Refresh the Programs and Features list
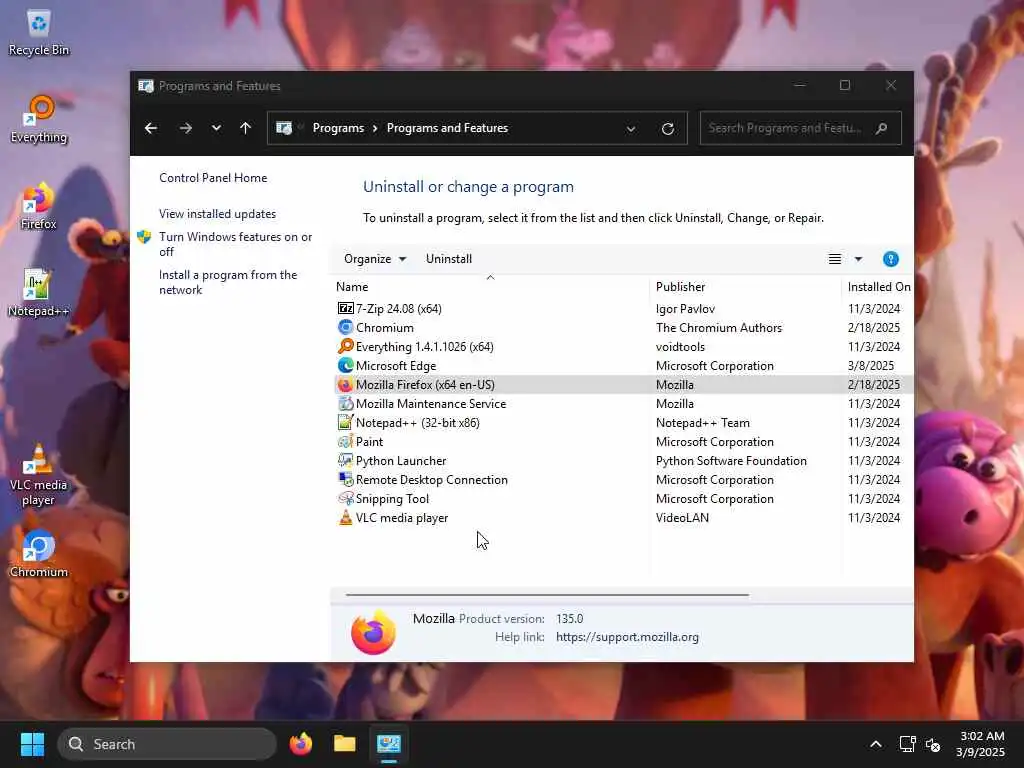The width and height of the screenshot is (1024, 768). click(667, 129)
